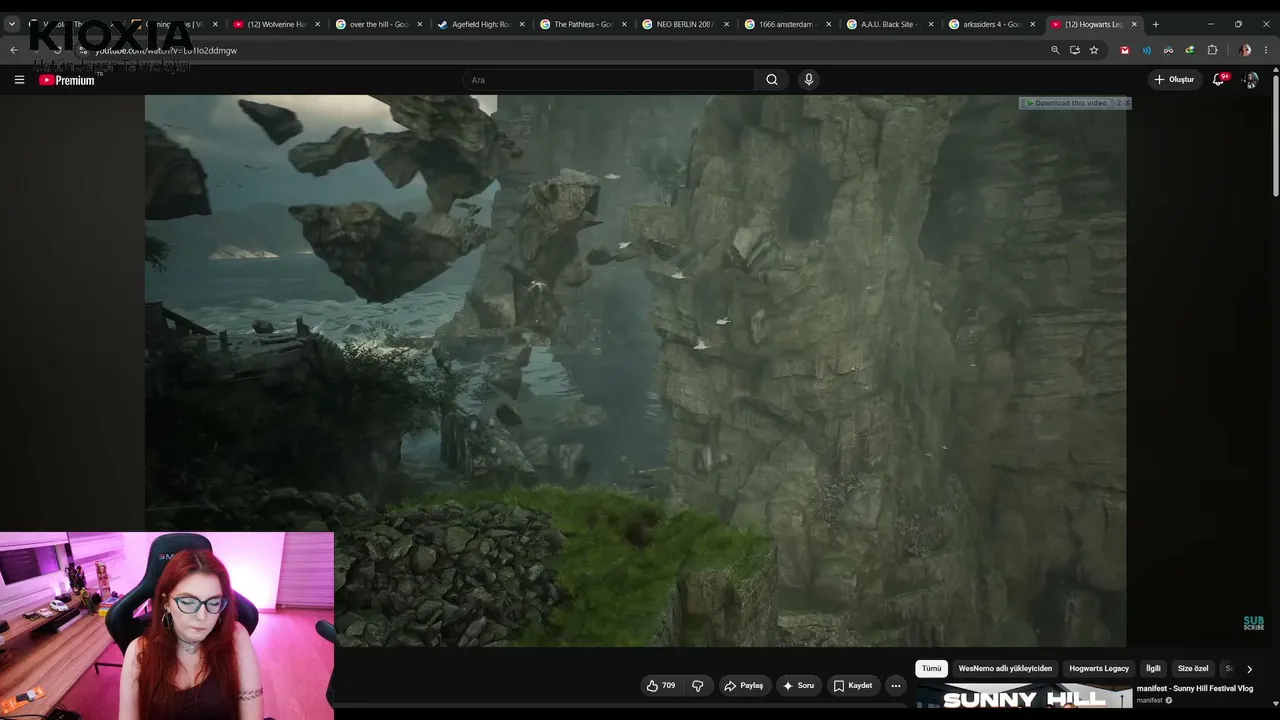Screen dimensions: 1280x720
Task: Open YouTube notifications bell
Action: point(1218,80)
